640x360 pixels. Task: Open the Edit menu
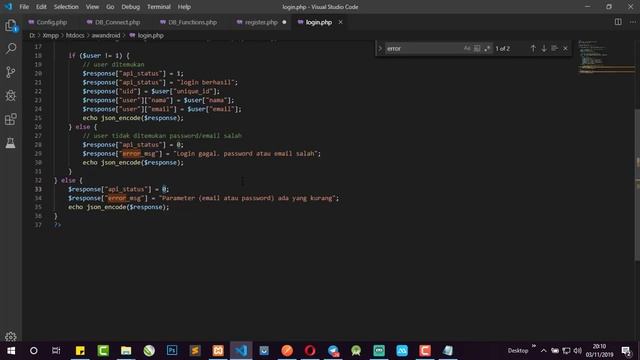point(41,7)
